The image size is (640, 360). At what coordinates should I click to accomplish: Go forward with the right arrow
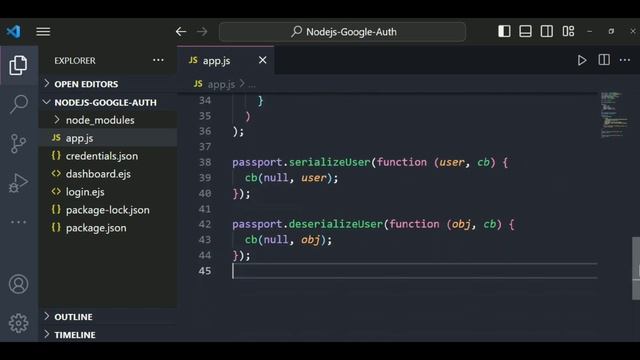(x=202, y=31)
